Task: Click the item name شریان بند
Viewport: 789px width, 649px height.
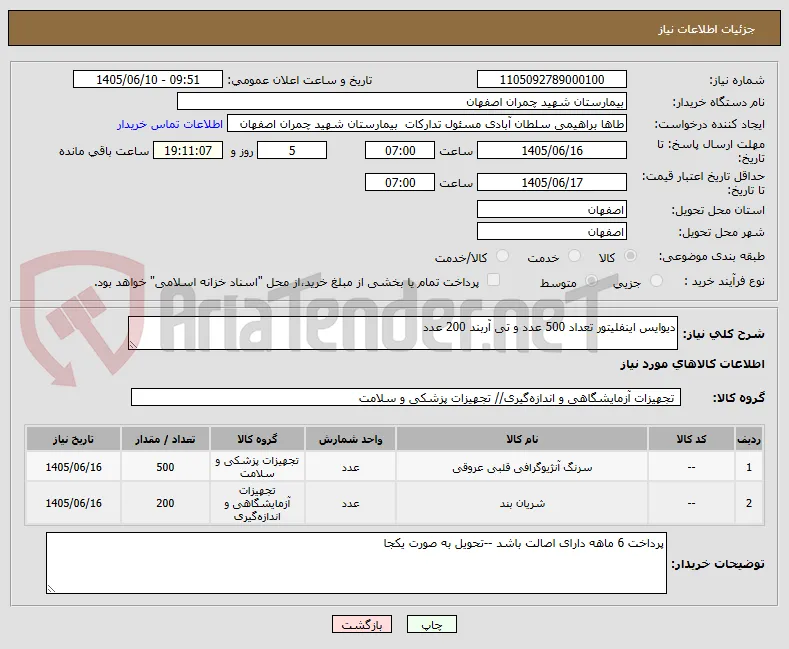Action: (x=522, y=503)
